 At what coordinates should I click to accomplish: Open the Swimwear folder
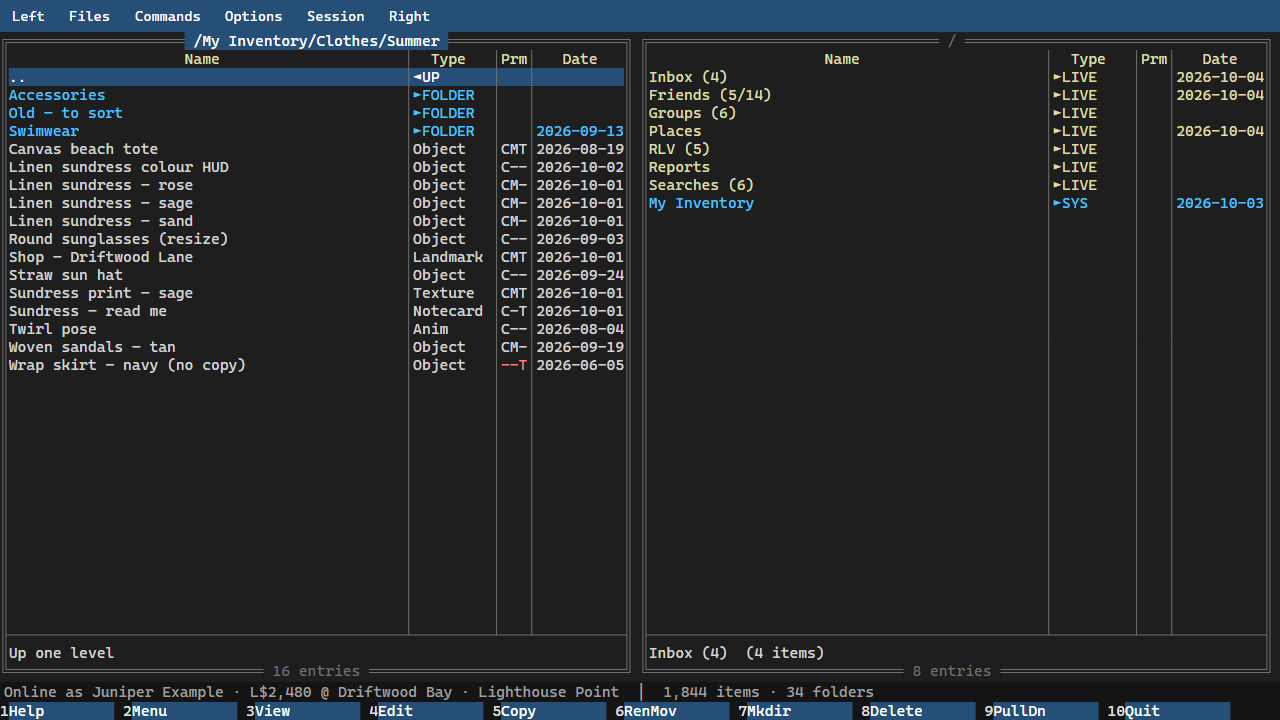click(x=316, y=131)
